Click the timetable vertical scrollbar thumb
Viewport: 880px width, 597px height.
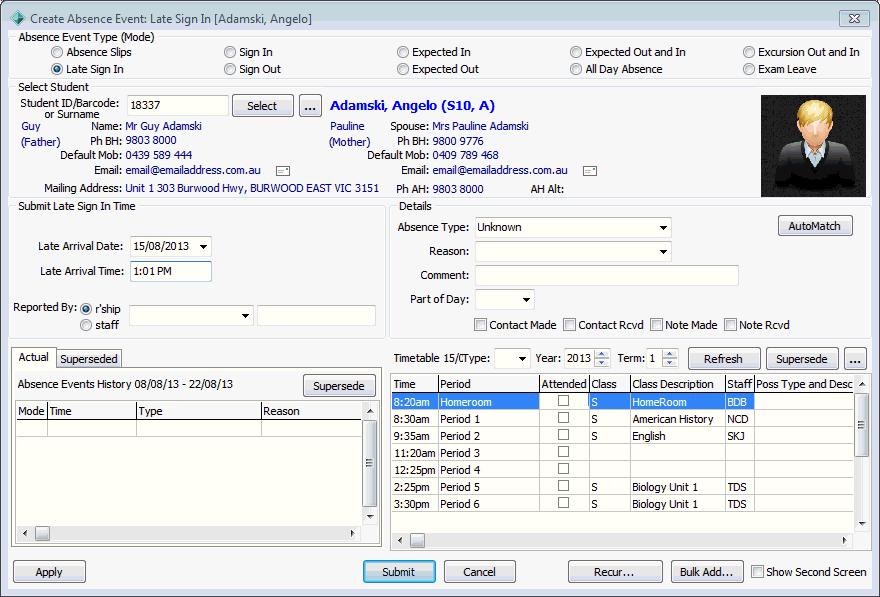point(861,425)
